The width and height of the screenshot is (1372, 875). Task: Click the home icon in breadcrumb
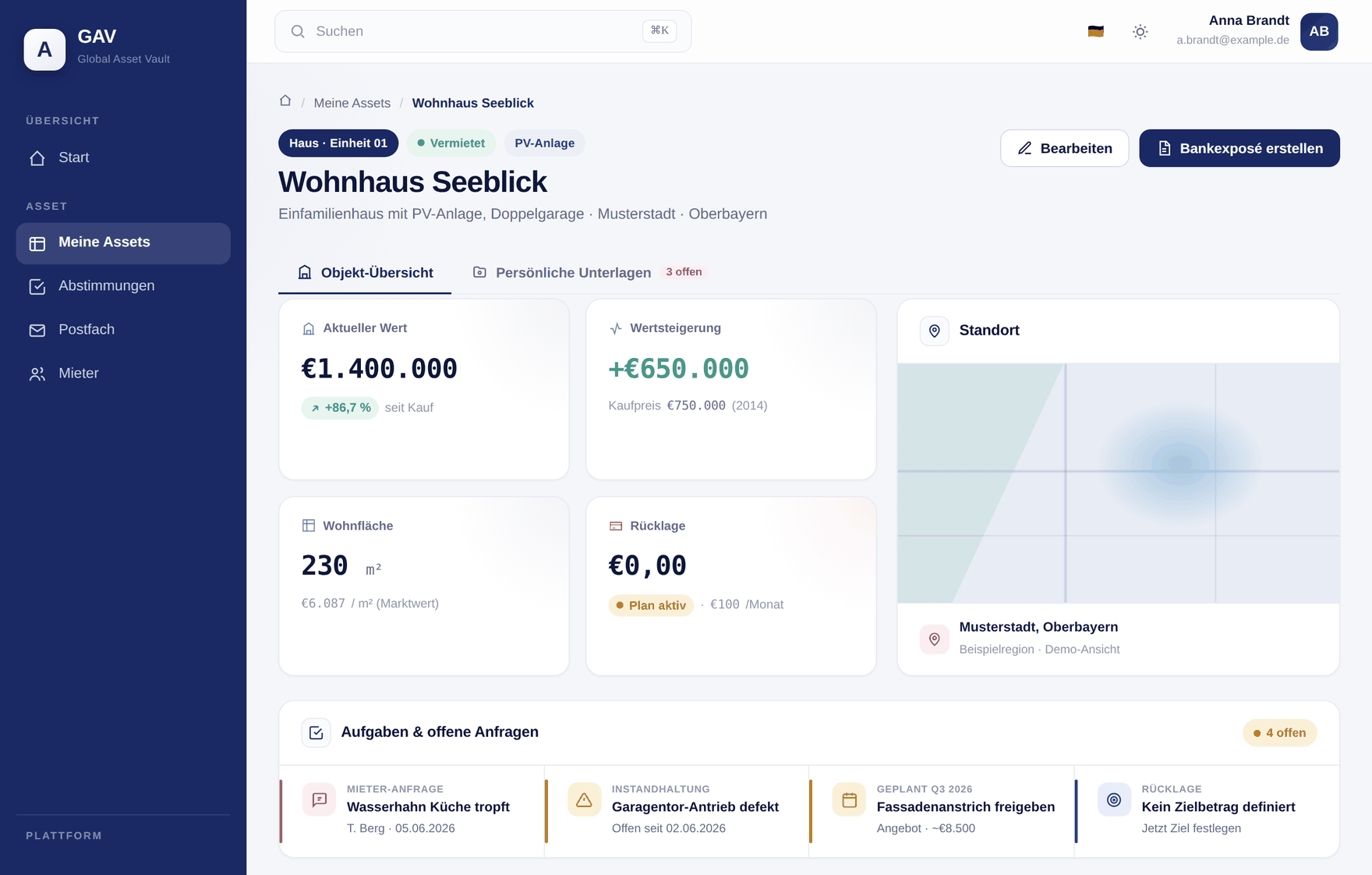tap(285, 101)
